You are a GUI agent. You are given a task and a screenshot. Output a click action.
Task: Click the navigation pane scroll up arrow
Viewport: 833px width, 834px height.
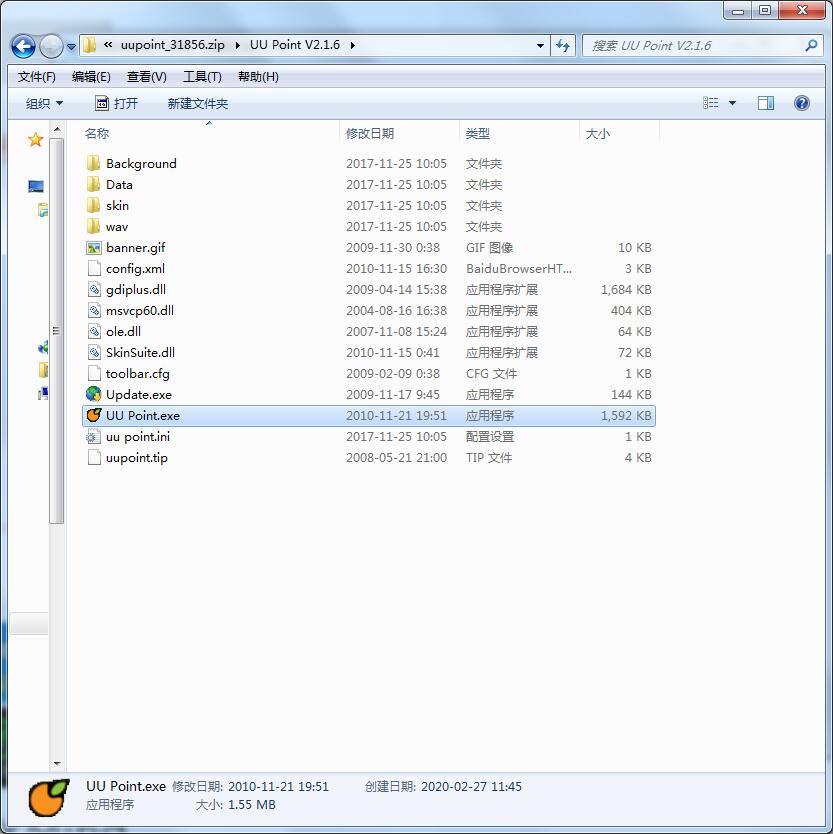(57, 129)
